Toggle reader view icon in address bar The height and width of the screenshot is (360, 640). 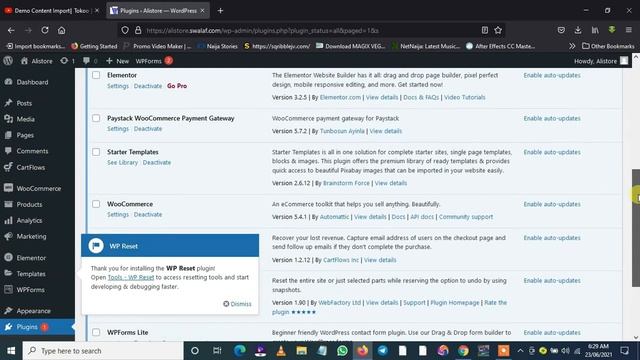click(x=484, y=30)
